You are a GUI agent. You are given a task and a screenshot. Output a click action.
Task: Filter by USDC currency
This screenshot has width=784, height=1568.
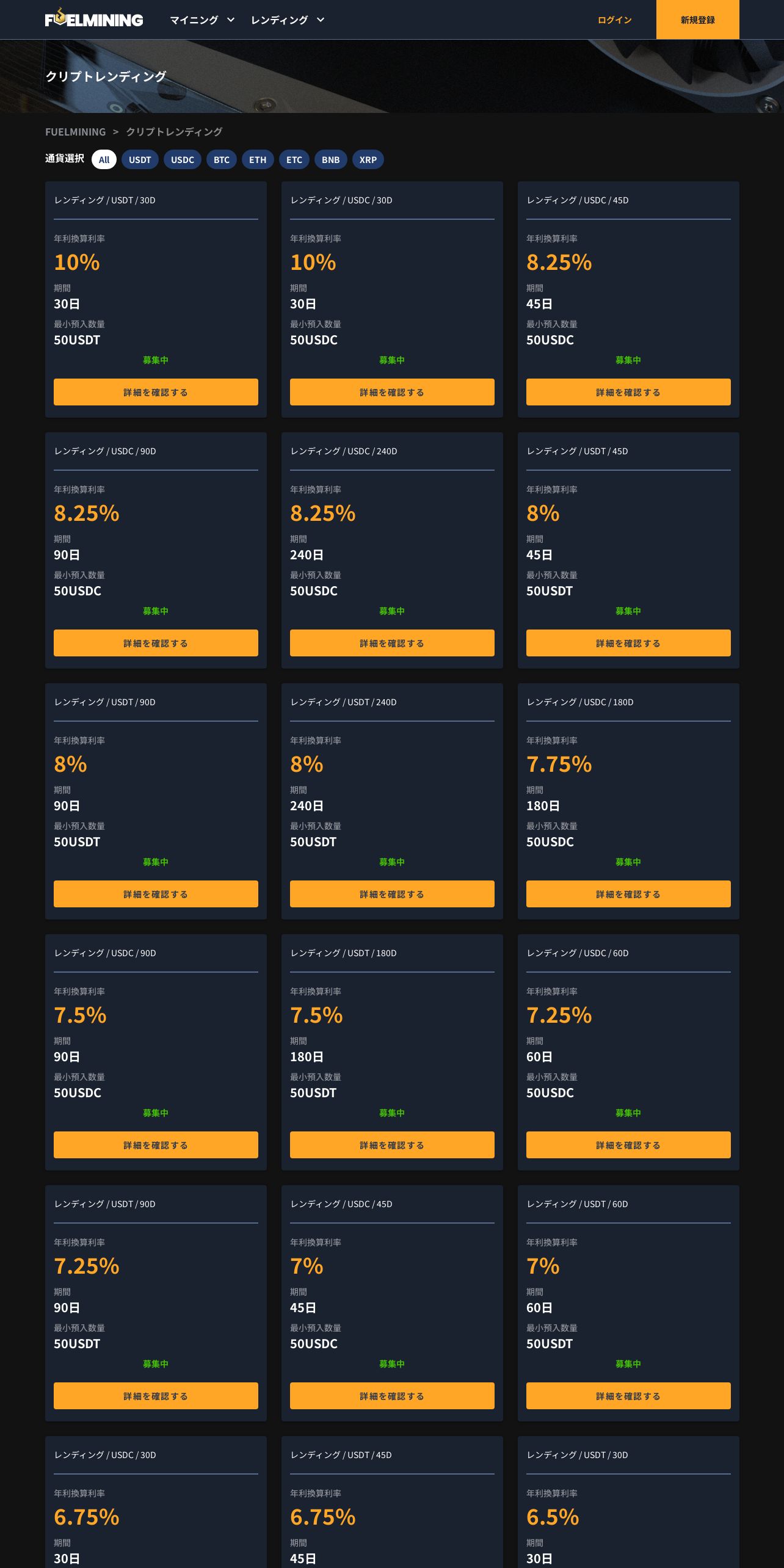tap(182, 159)
